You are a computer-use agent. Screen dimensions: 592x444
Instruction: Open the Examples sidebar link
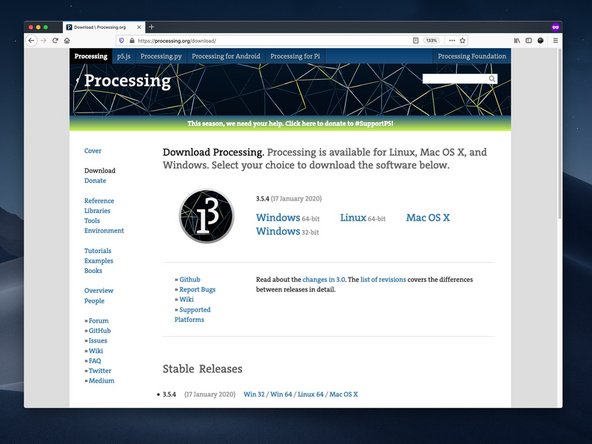[99, 261]
